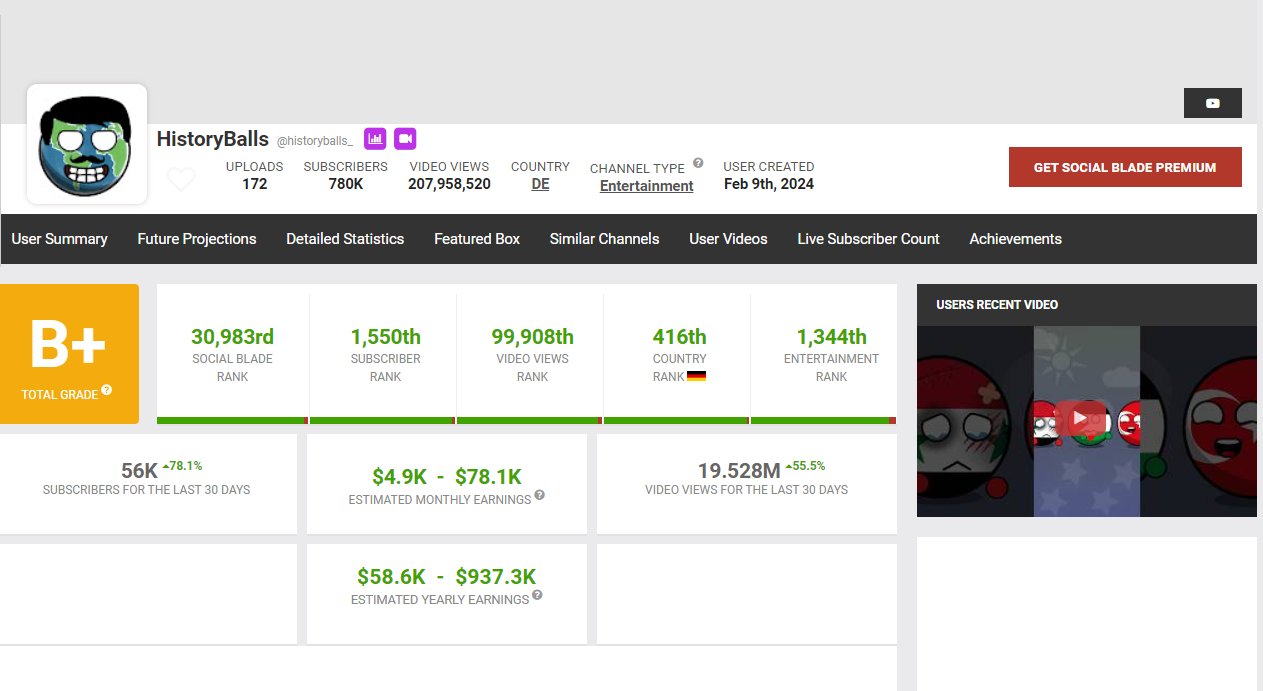Click Get Social Blade Premium button
This screenshot has width=1263, height=691.
[1125, 167]
